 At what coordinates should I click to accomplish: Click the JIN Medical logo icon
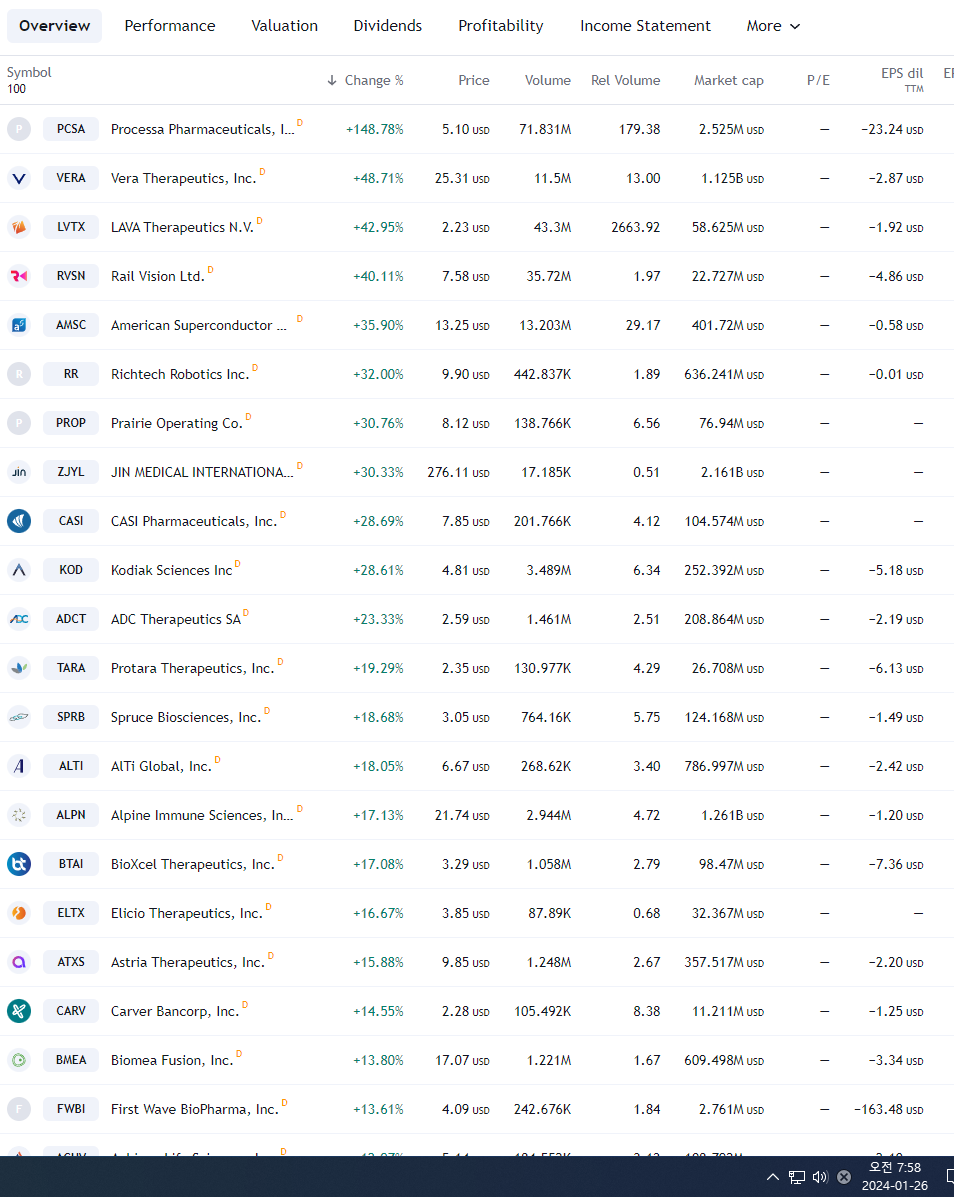pyautogui.click(x=19, y=472)
